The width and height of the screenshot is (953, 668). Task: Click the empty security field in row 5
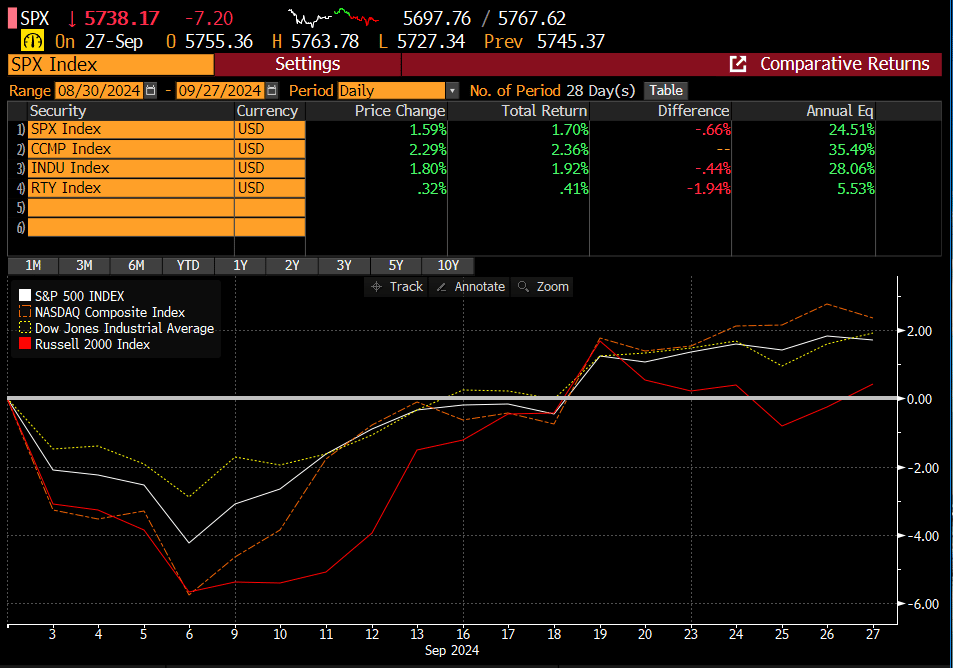click(x=131, y=208)
